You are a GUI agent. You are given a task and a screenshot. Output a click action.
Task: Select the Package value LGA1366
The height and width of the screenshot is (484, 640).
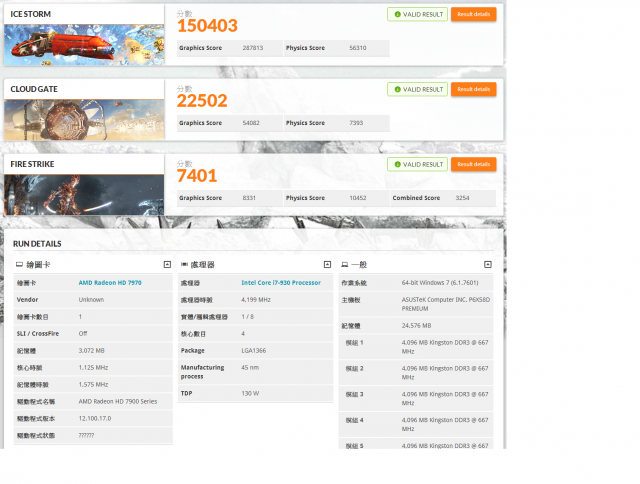[x=253, y=351]
